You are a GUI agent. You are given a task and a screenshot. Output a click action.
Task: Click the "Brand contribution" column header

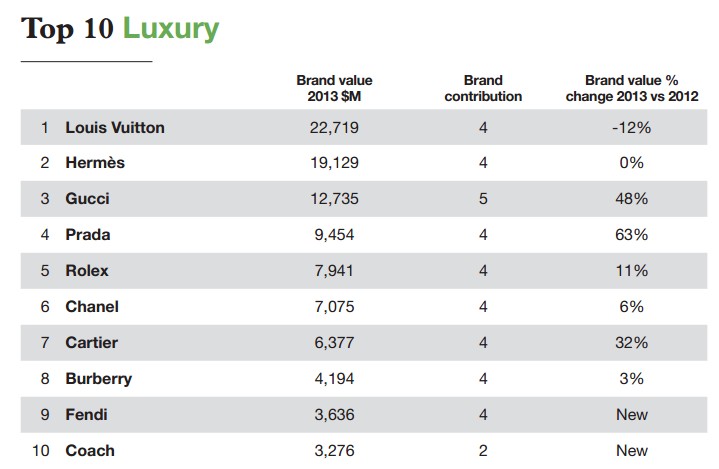[484, 88]
